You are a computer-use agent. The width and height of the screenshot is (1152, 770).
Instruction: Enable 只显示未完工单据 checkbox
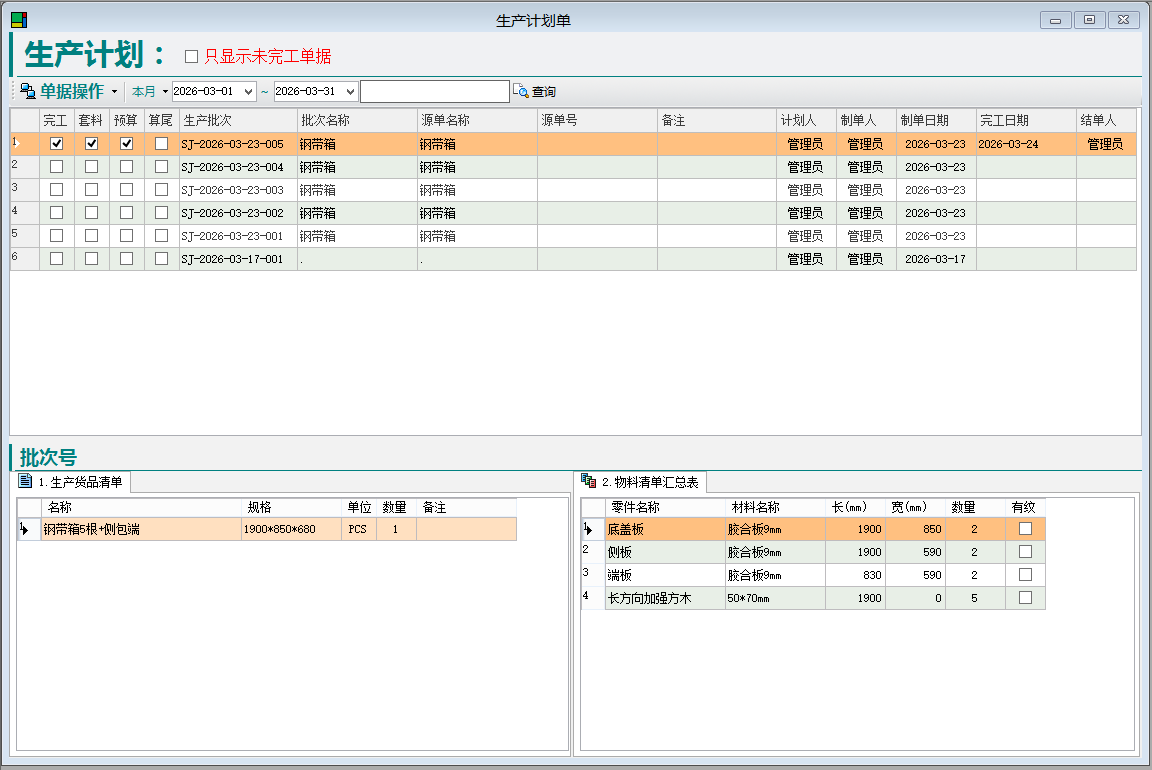(192, 56)
